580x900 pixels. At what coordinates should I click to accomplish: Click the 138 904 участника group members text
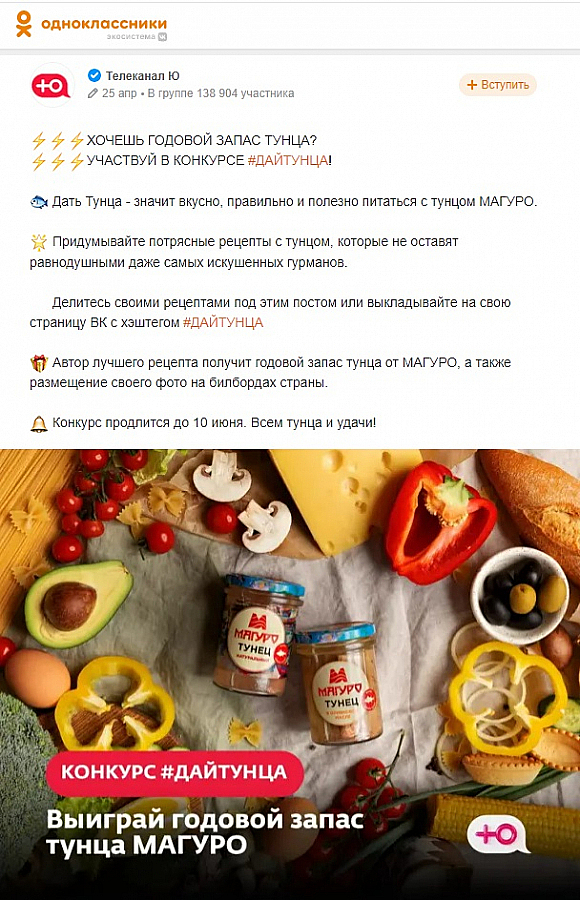(245, 94)
